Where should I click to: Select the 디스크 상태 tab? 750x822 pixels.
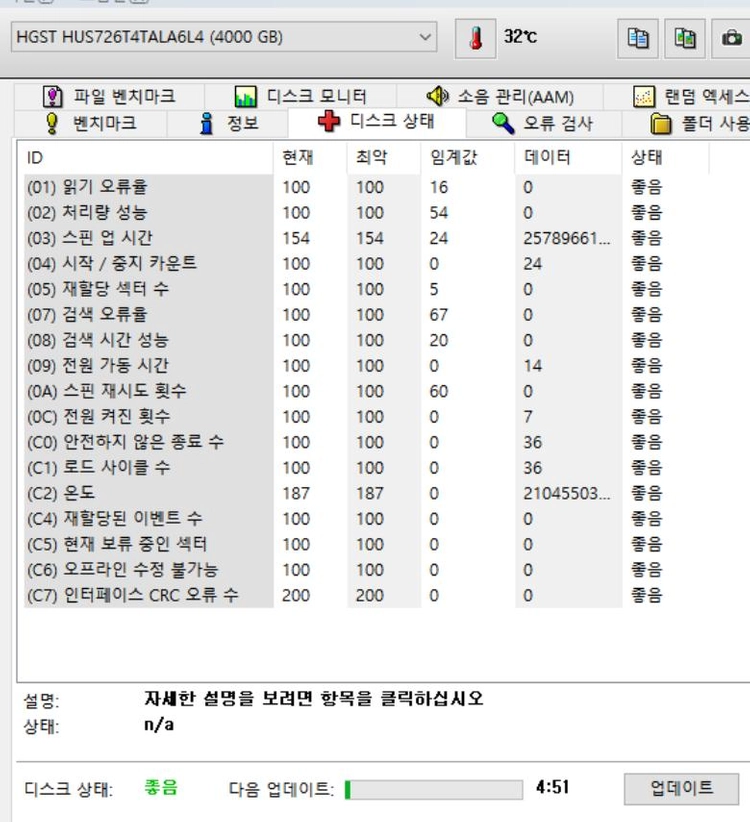click(x=376, y=122)
